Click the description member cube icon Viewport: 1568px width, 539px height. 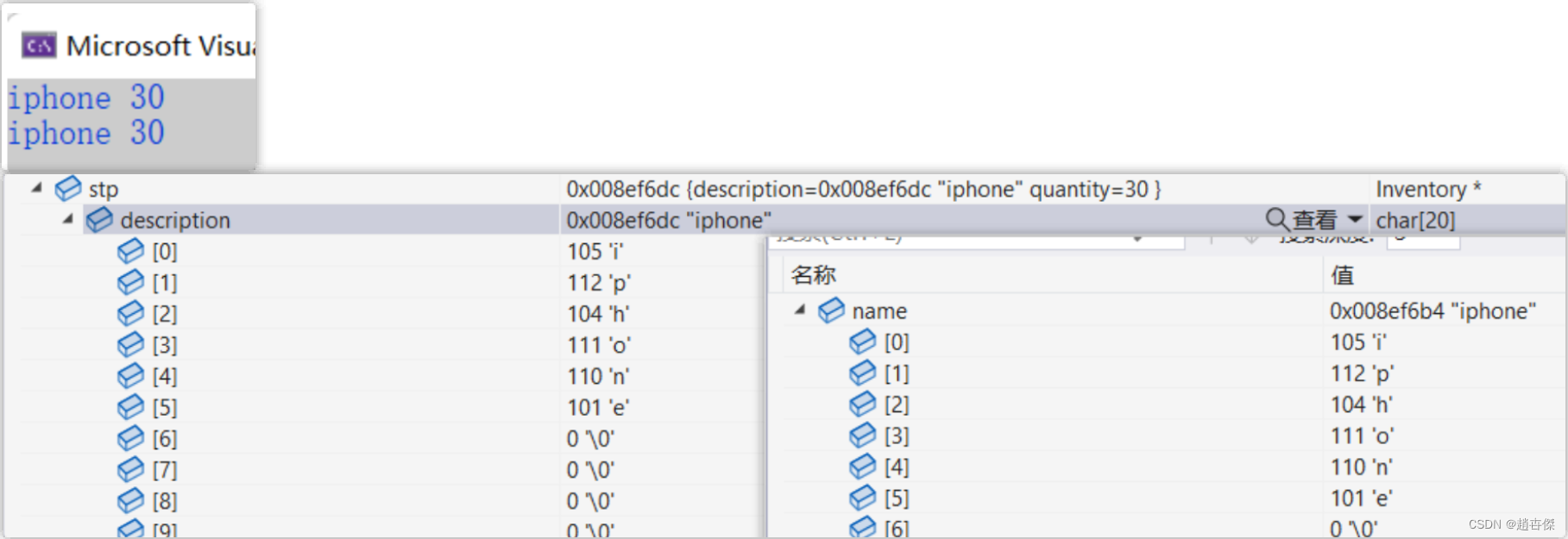coord(99,219)
